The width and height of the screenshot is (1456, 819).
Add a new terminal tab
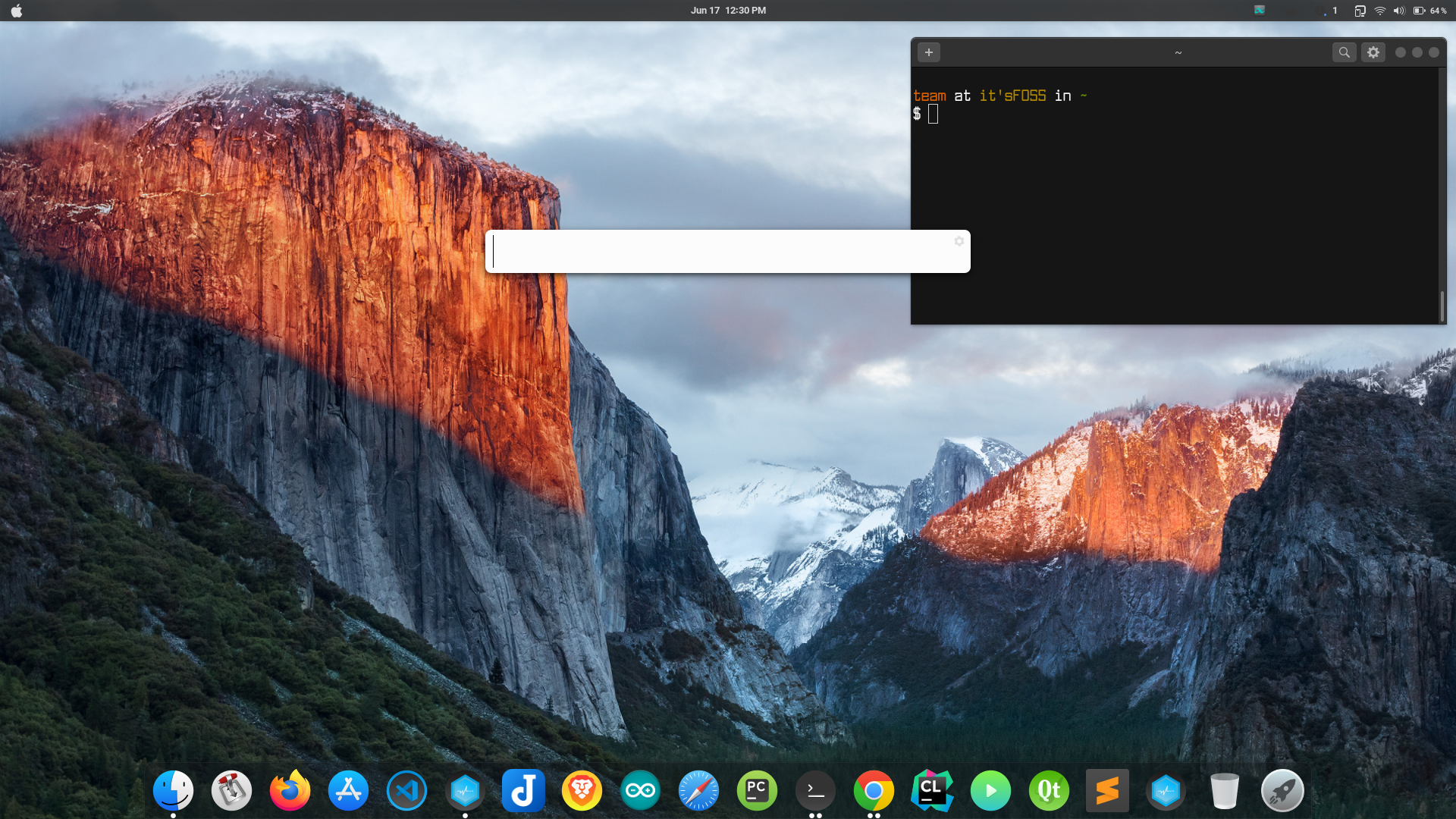click(928, 52)
